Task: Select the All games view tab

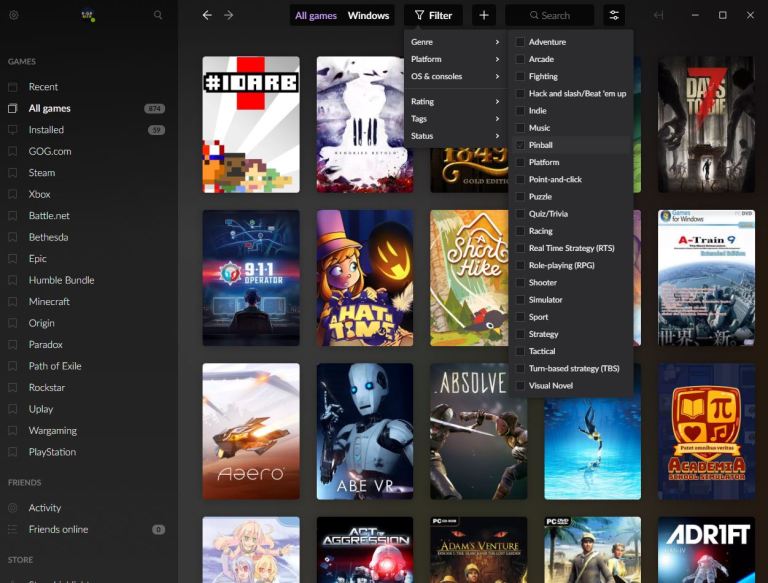Action: point(316,16)
